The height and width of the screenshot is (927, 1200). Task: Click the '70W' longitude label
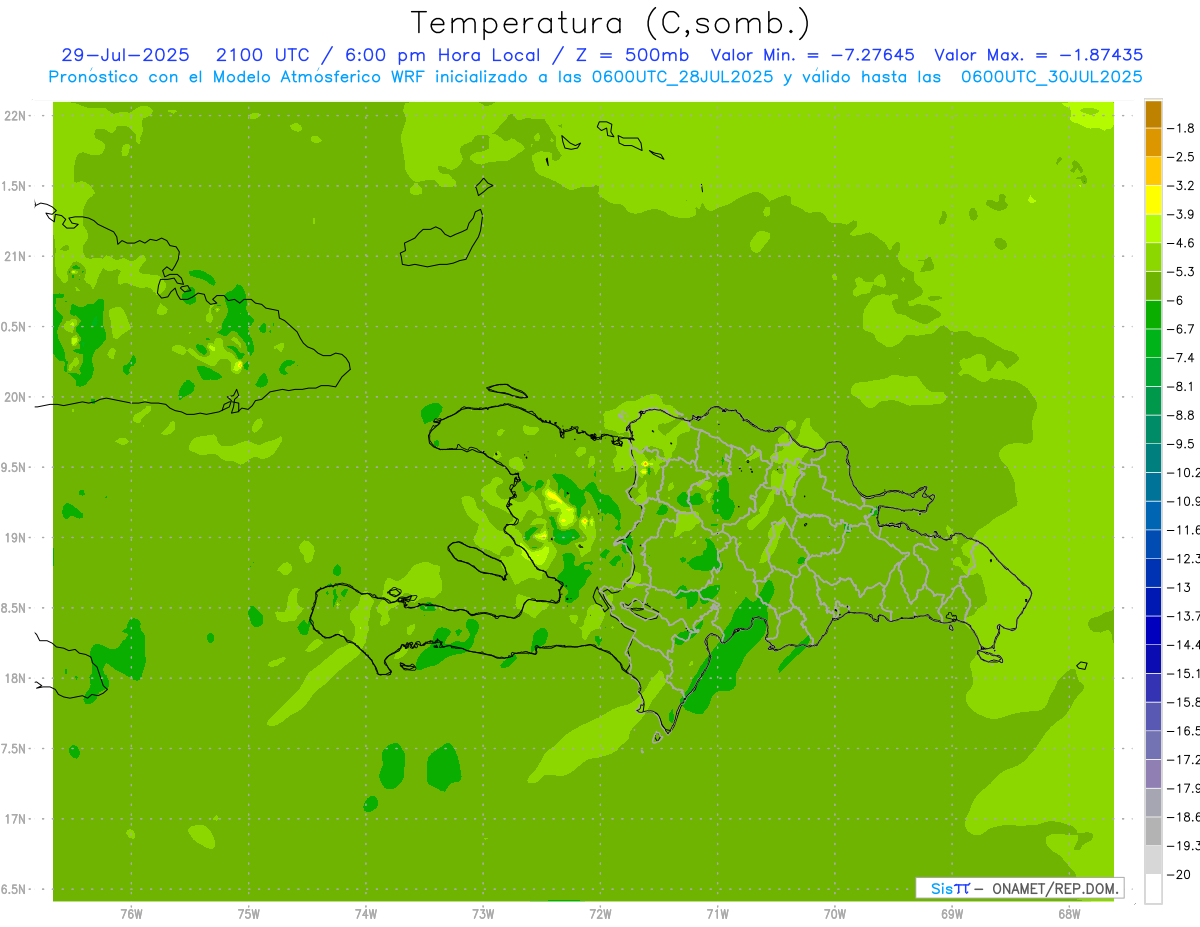[835, 913]
